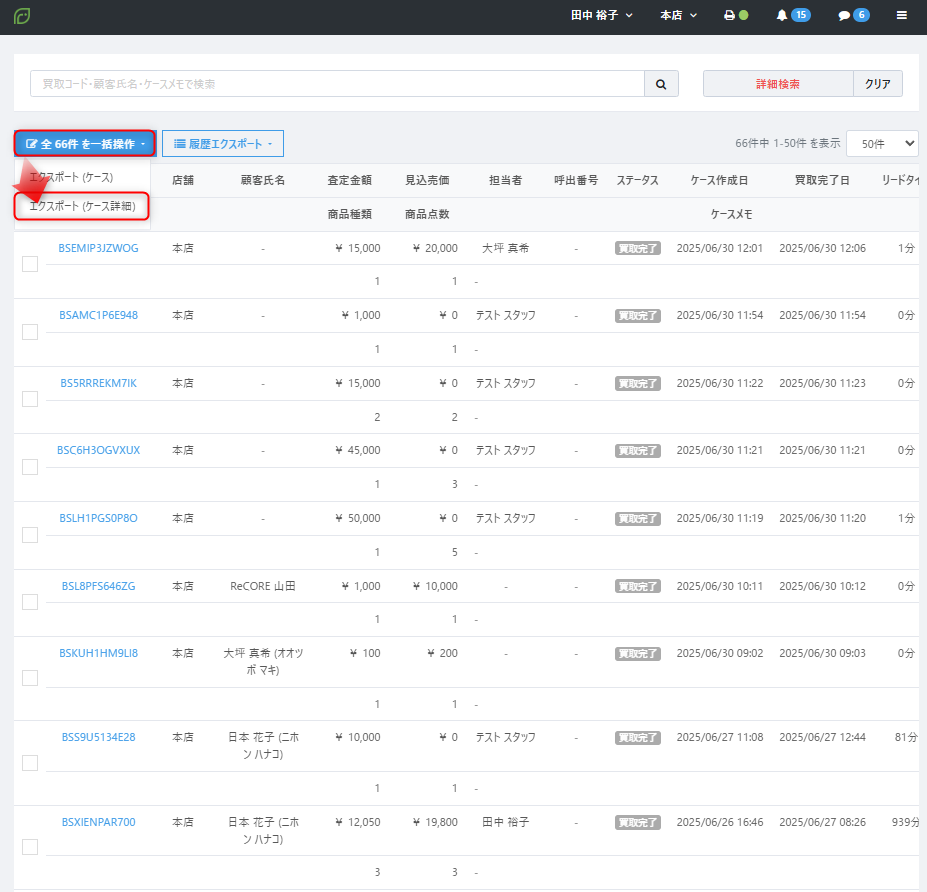
Task: Expand the 田中 裕子 user dropdown
Action: pos(601,16)
